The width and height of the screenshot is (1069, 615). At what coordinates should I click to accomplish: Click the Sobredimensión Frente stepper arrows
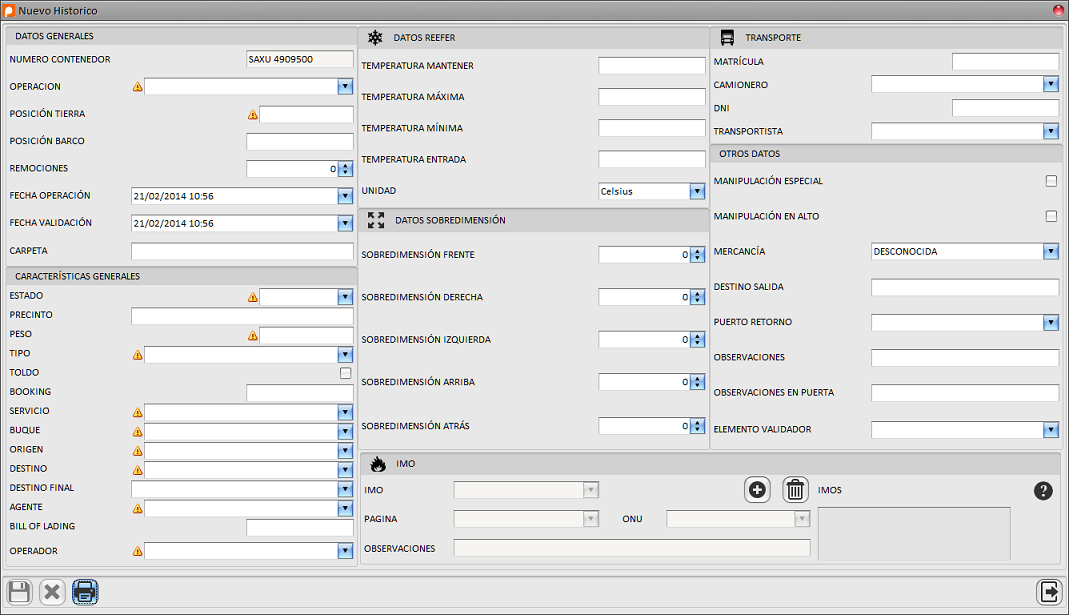pos(697,255)
